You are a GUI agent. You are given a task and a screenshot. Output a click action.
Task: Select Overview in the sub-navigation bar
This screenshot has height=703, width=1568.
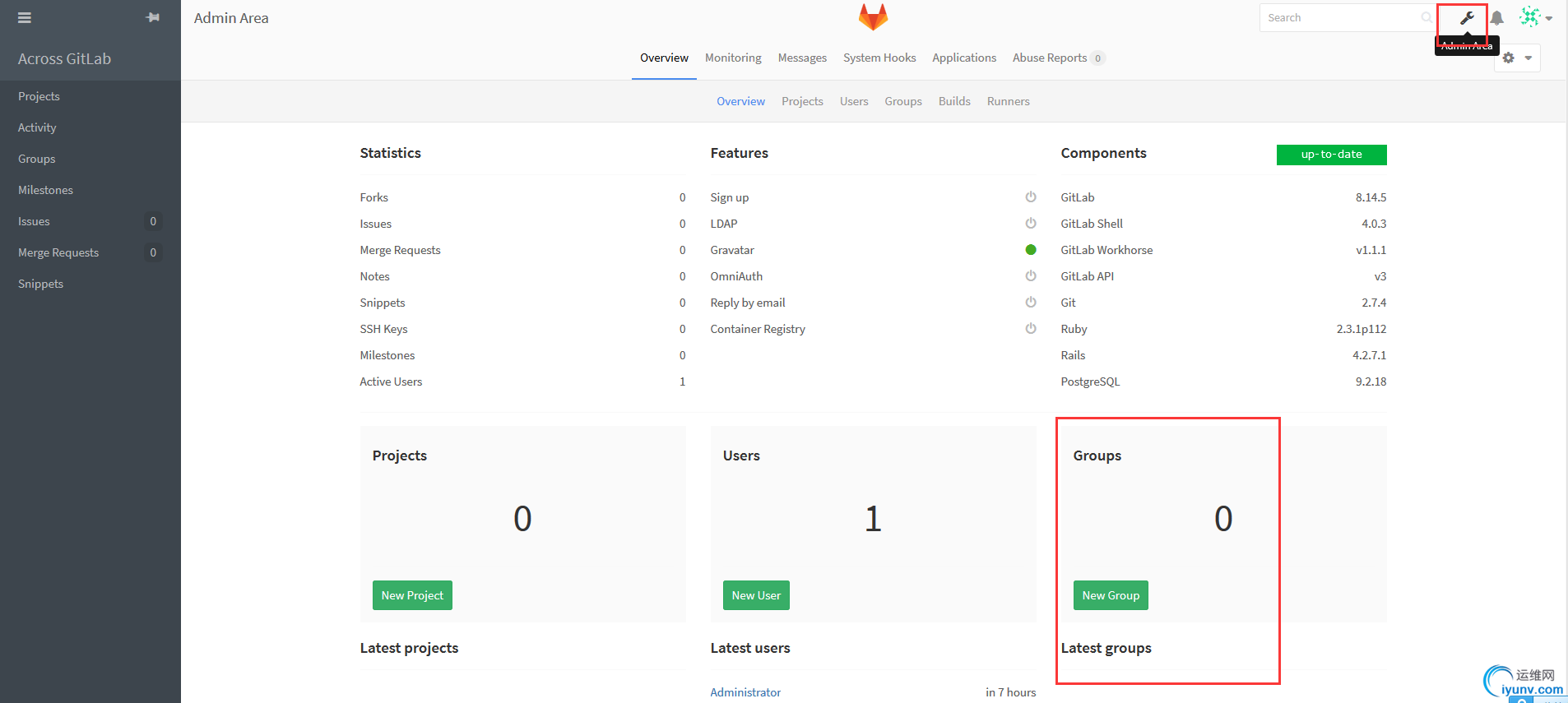pyautogui.click(x=740, y=101)
